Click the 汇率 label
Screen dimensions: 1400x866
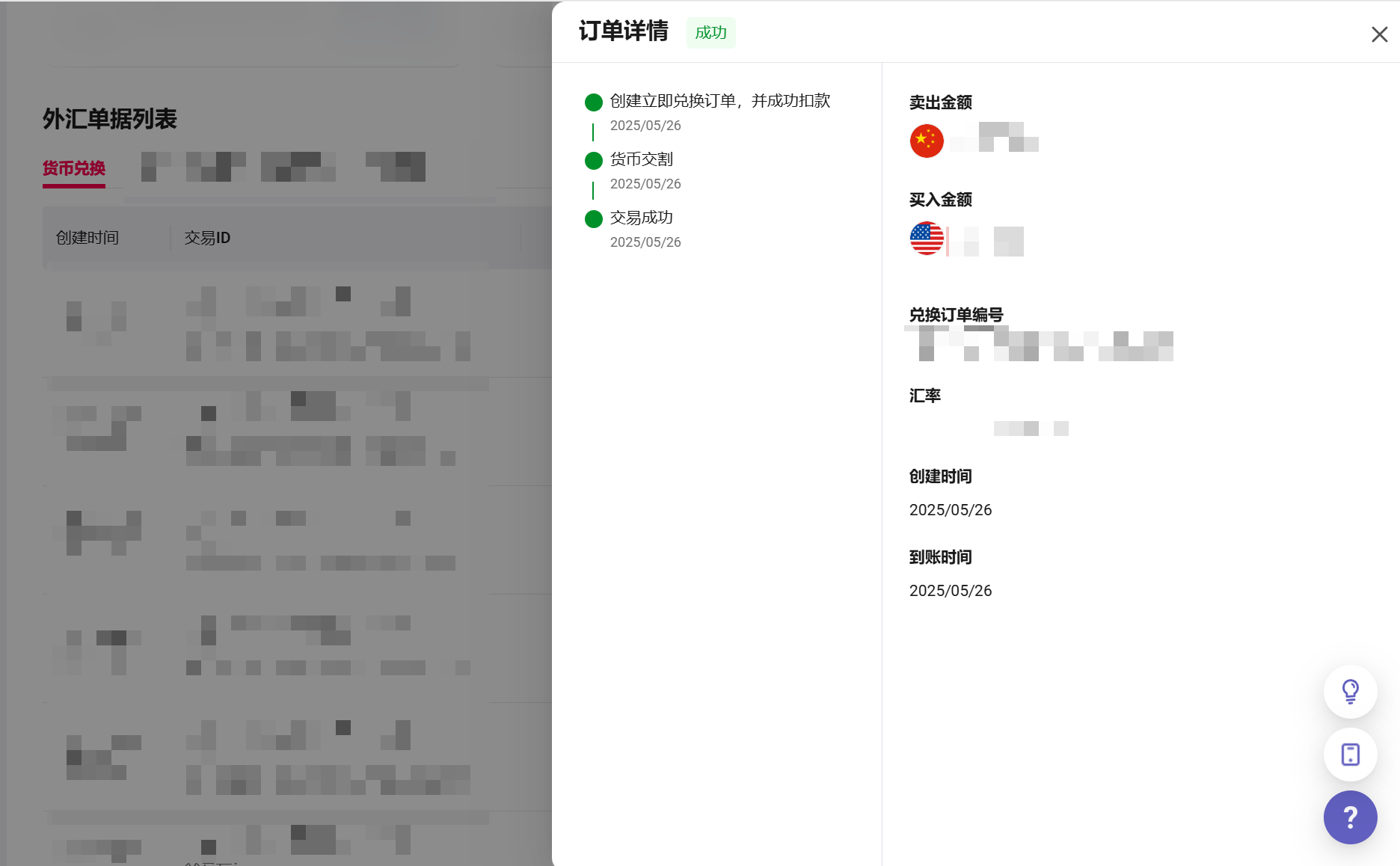[x=925, y=396]
